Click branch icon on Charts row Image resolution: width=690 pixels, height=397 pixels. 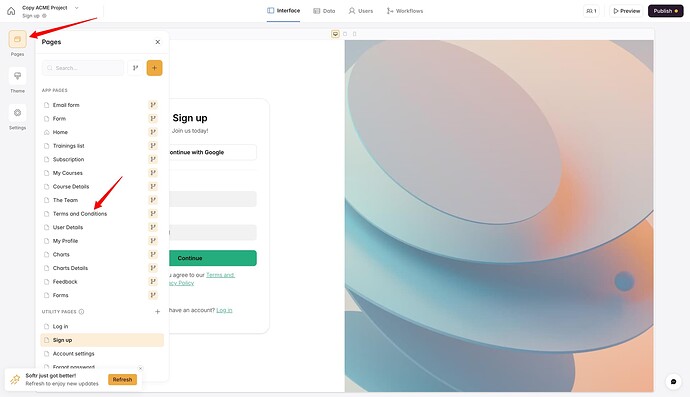[x=153, y=254]
